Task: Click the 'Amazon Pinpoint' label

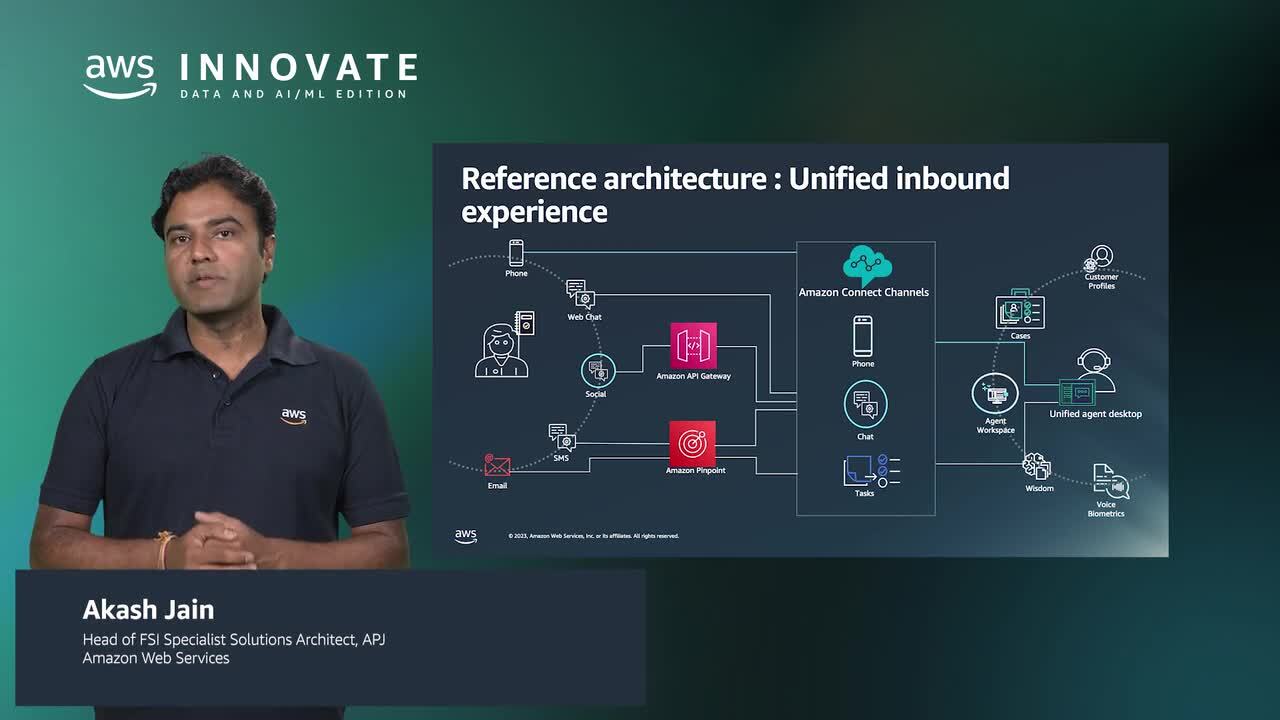Action: 695,470
